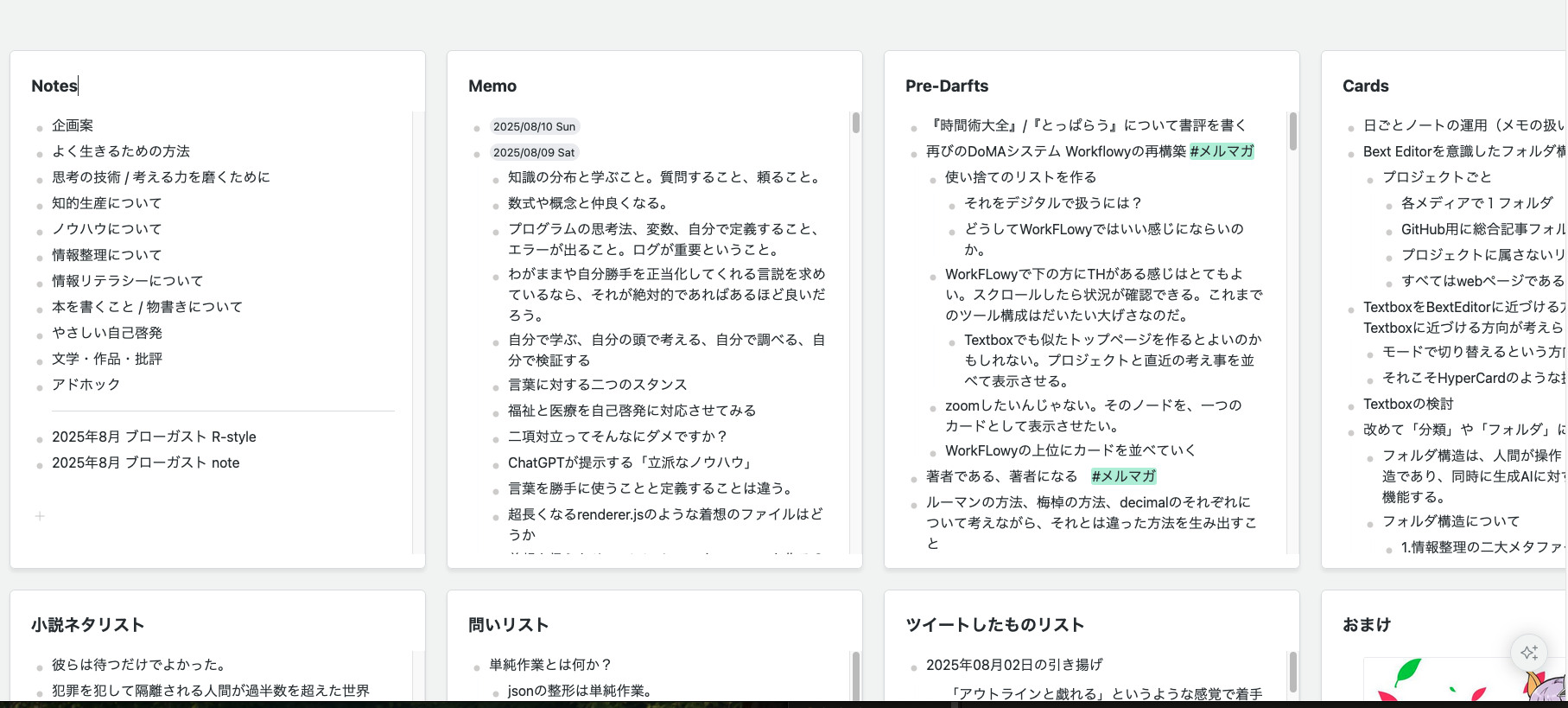Click the AI sparkle floating button
This screenshot has width=1568, height=708.
click(1528, 652)
